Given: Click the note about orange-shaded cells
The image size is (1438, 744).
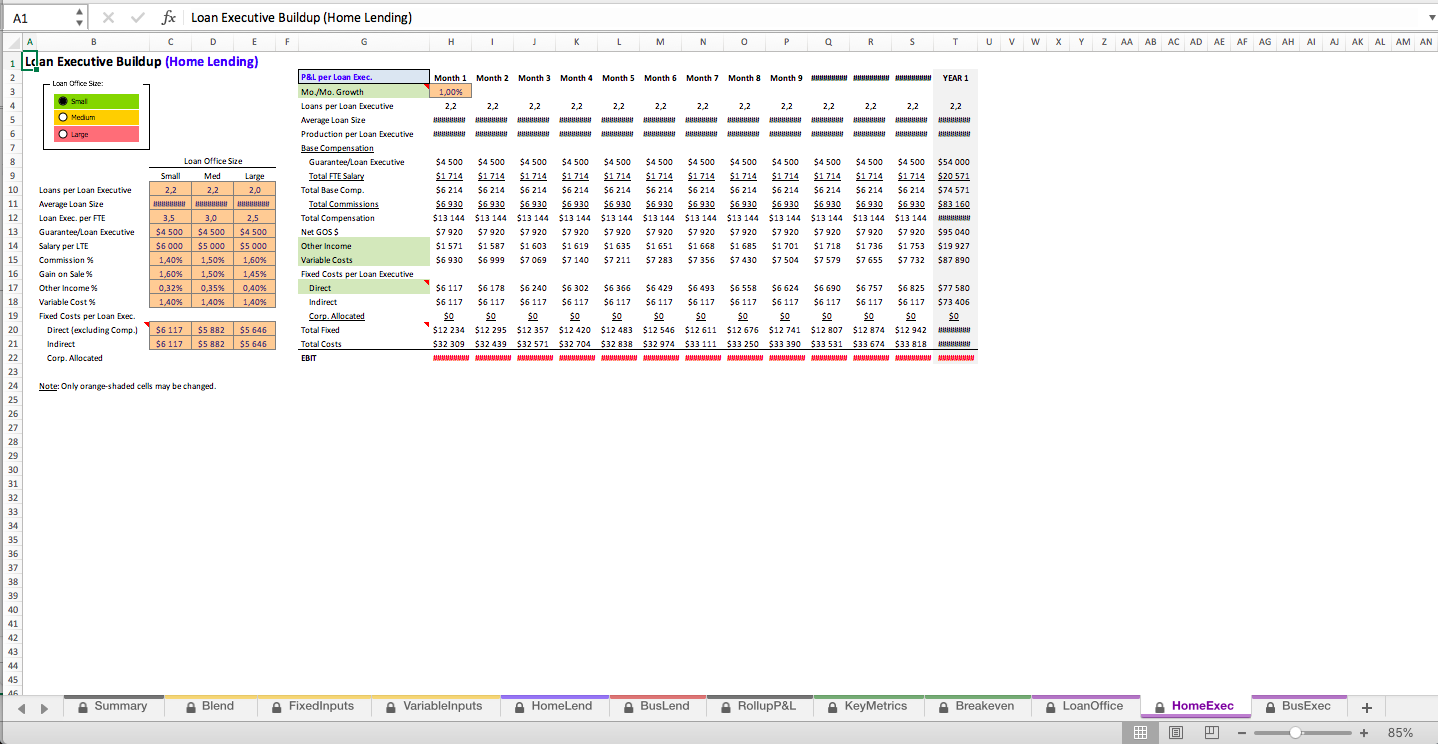Looking at the screenshot, I should (127, 385).
